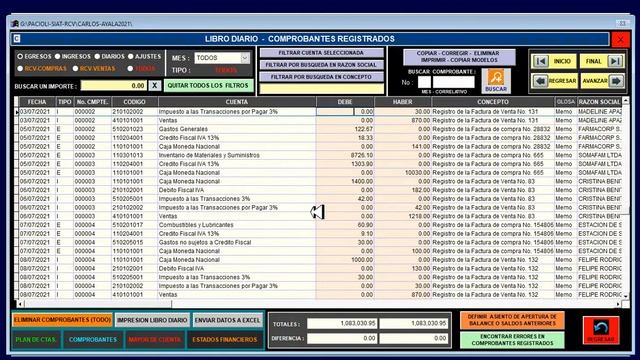Screen dimensions: 640x360
Task: Select the TODOS radio button
Action: 130,69
